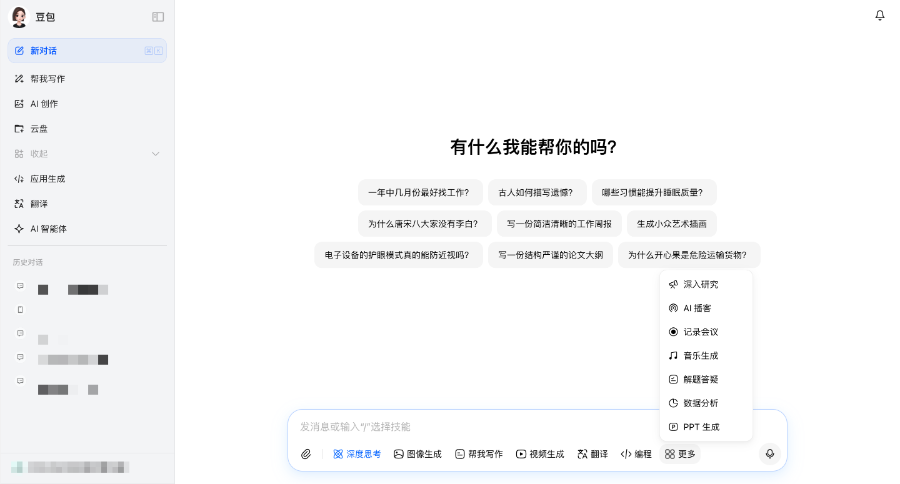Click the notification bell icon
The image size is (900, 484).
(x=879, y=16)
